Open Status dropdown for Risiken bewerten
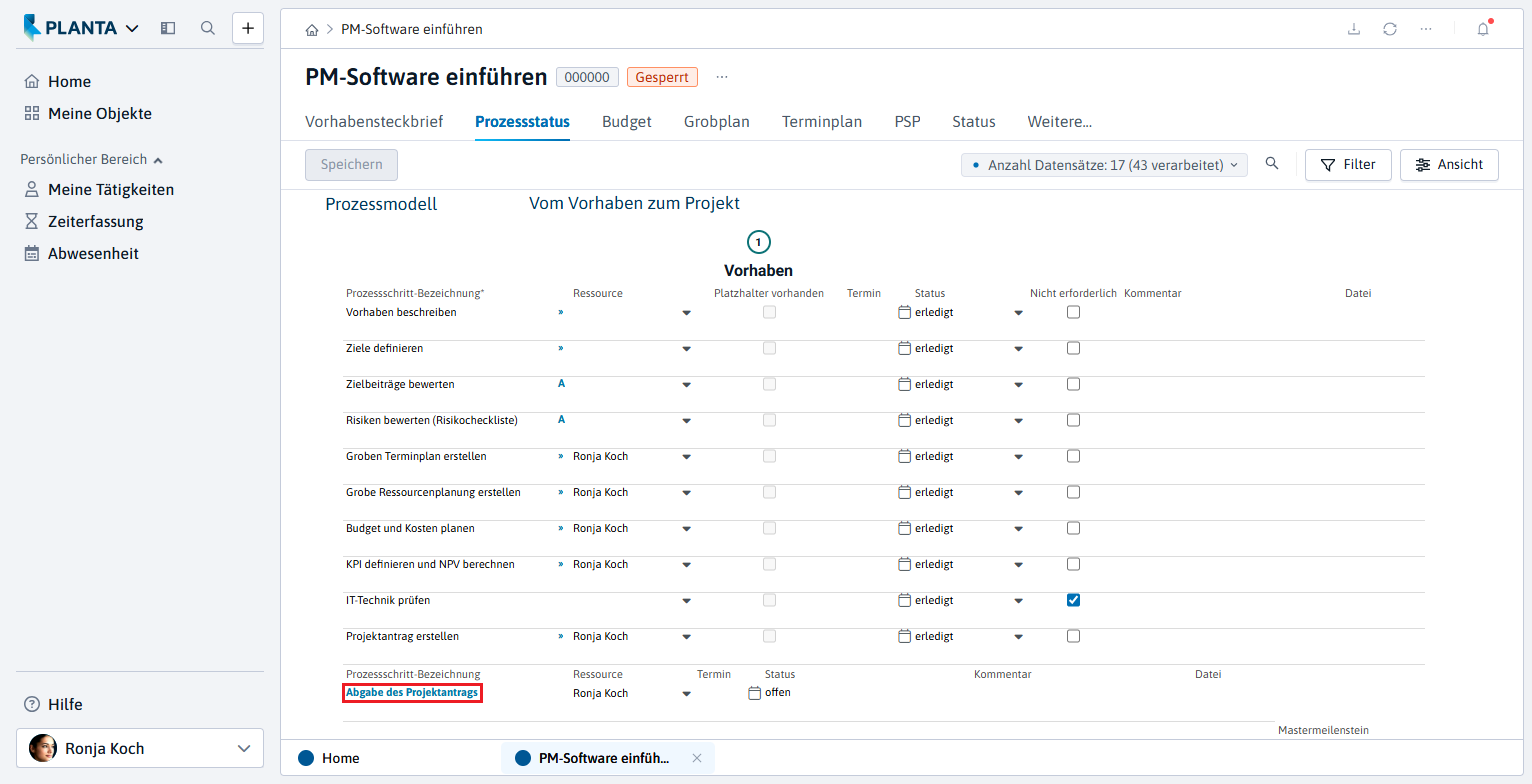The image size is (1532, 784). pos(1018,421)
